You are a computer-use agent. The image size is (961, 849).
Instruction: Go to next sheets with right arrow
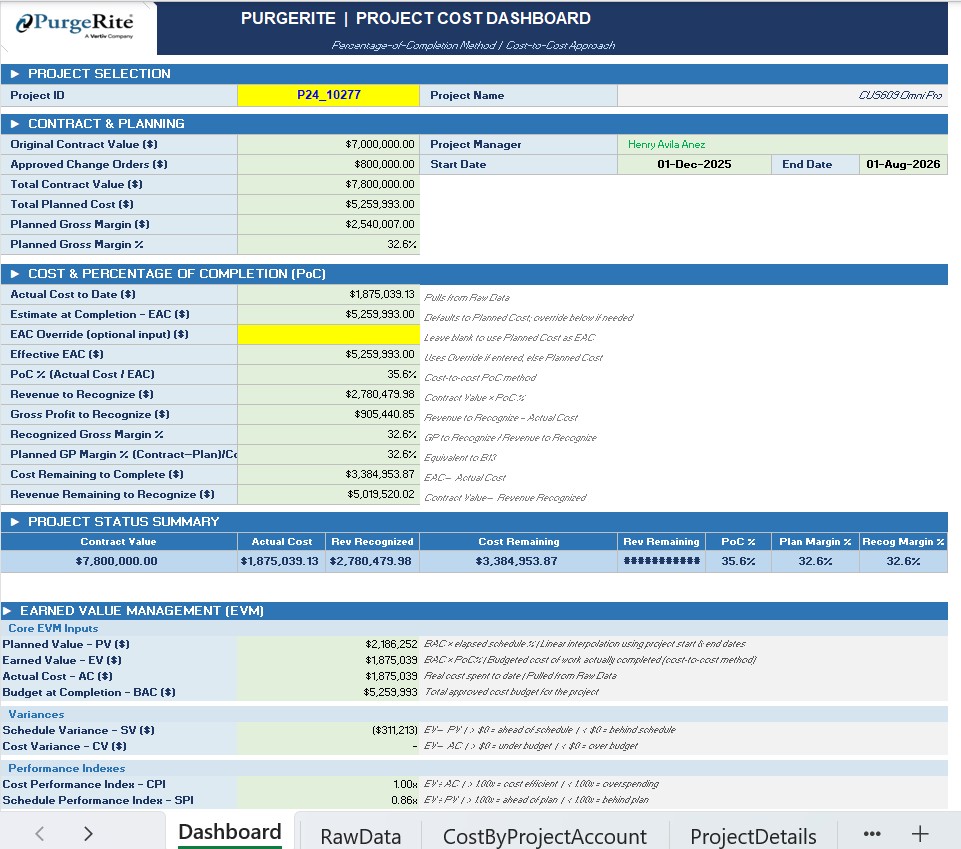click(88, 833)
